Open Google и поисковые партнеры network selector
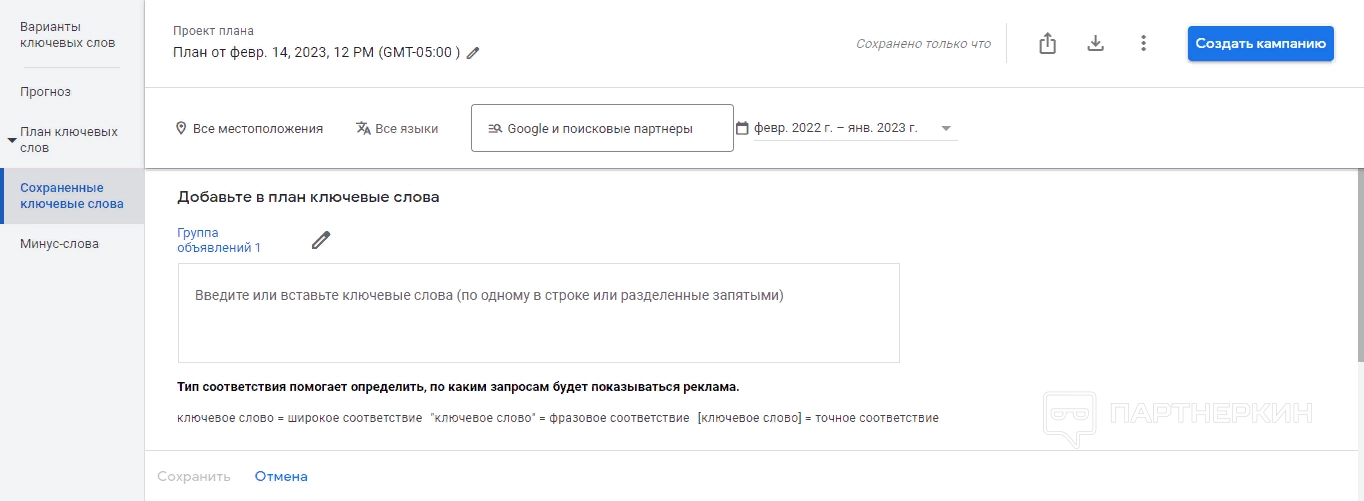This screenshot has width=1364, height=501. point(602,128)
